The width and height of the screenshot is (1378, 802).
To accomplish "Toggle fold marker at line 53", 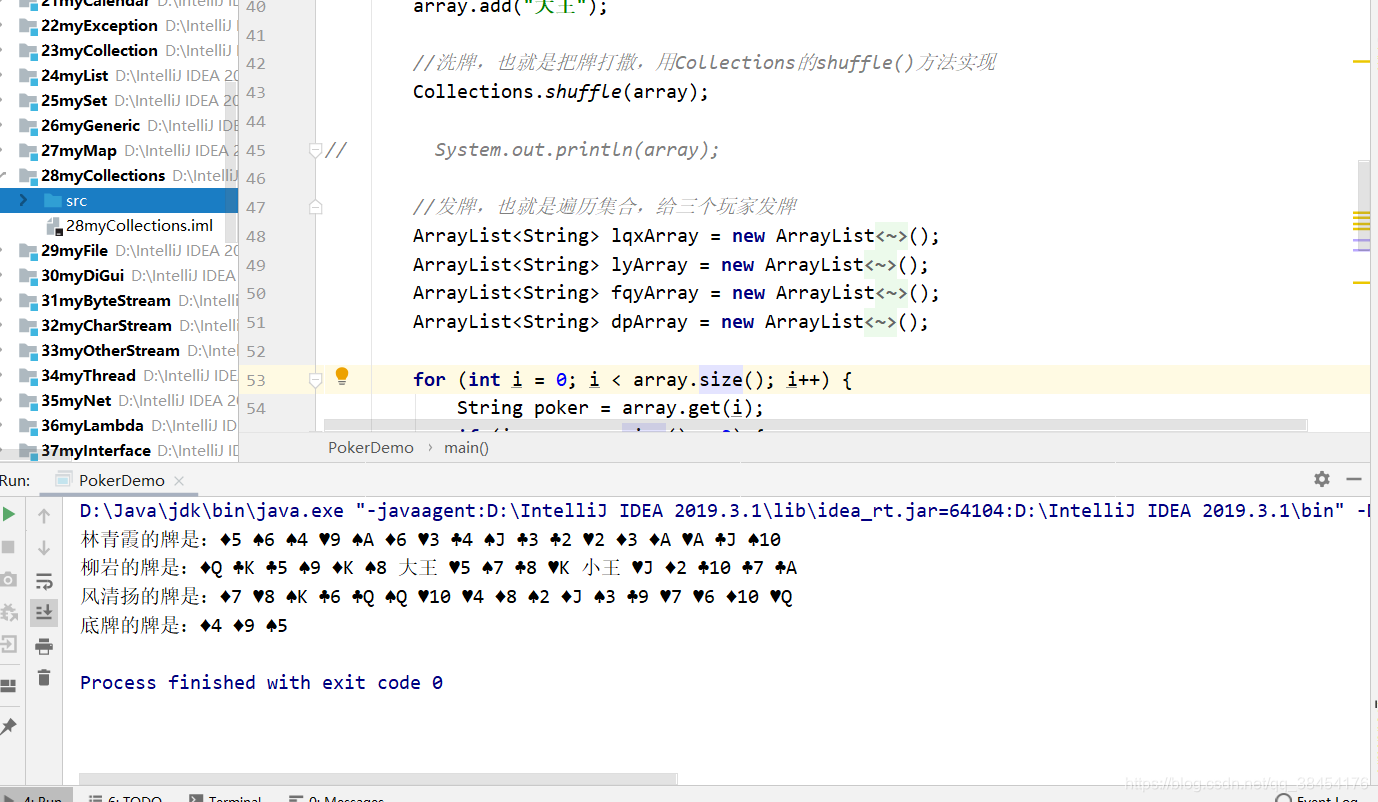I will 316,380.
